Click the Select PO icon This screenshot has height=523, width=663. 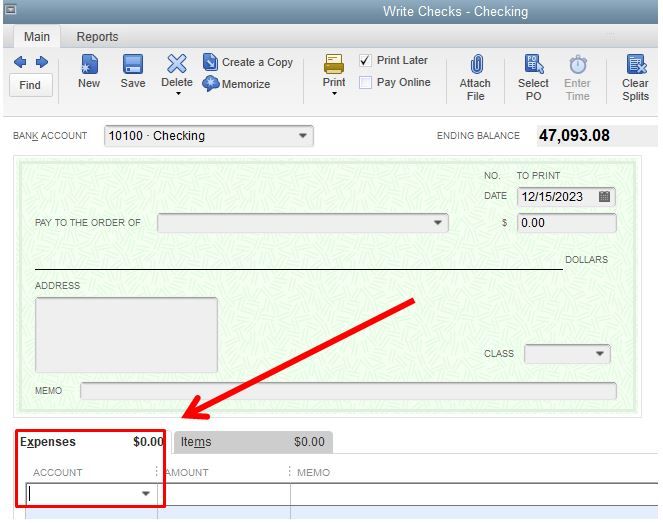tap(534, 65)
